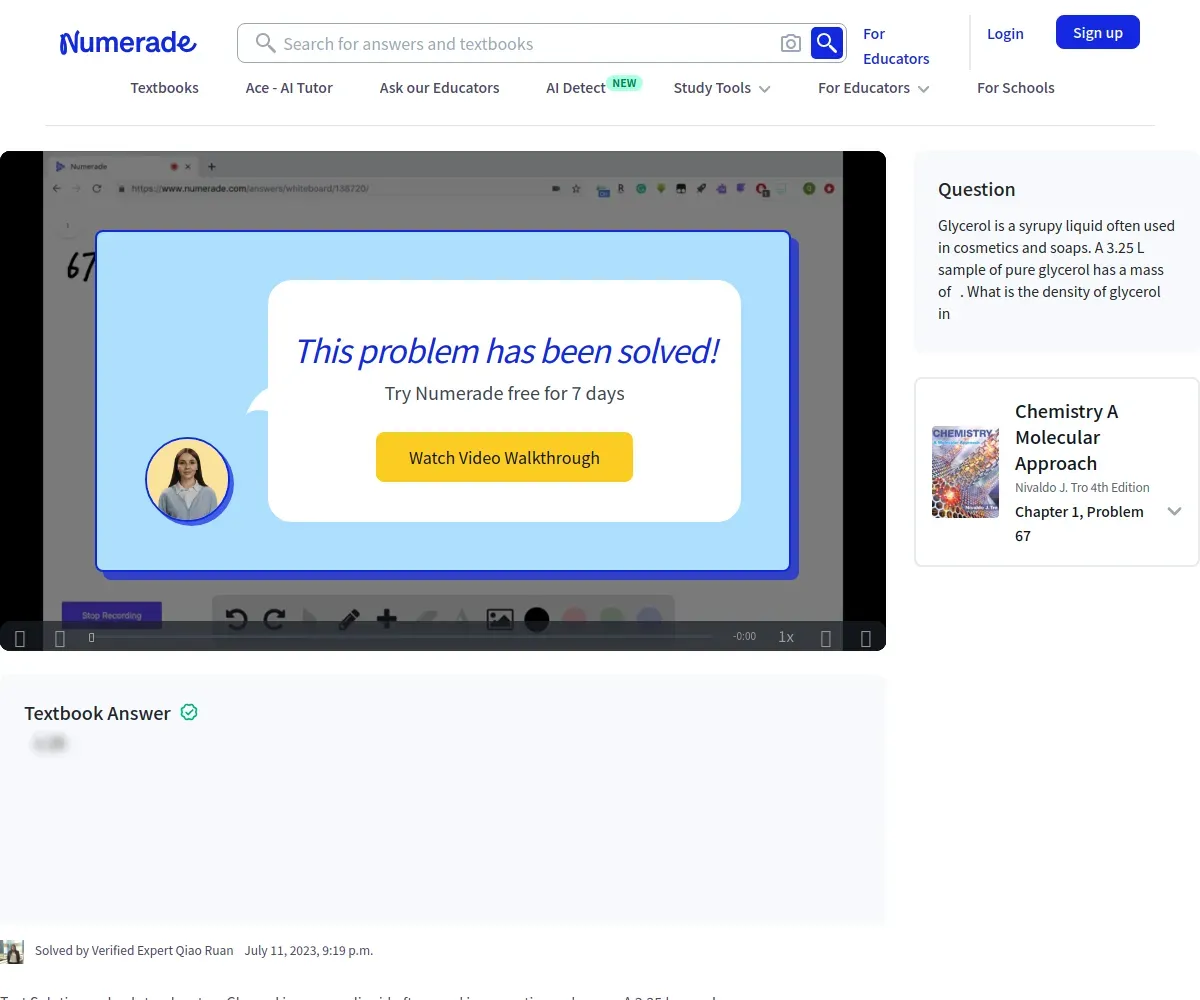The width and height of the screenshot is (1200, 1000).
Task: Expand the Study Tools dropdown
Action: pos(722,88)
